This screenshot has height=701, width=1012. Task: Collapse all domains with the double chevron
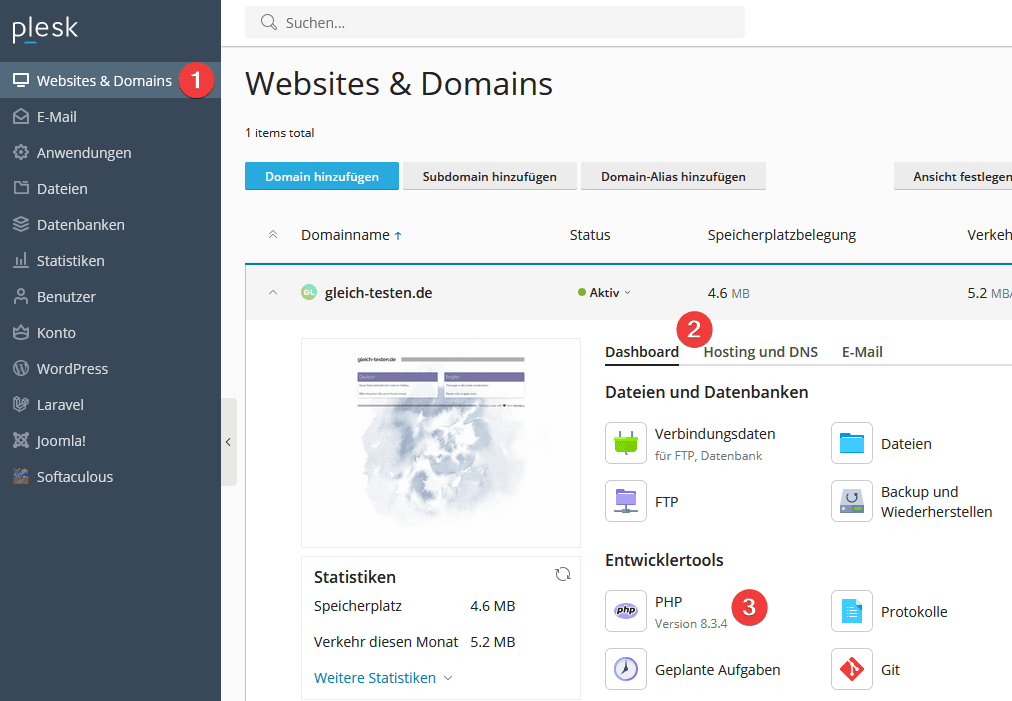pyautogui.click(x=272, y=235)
